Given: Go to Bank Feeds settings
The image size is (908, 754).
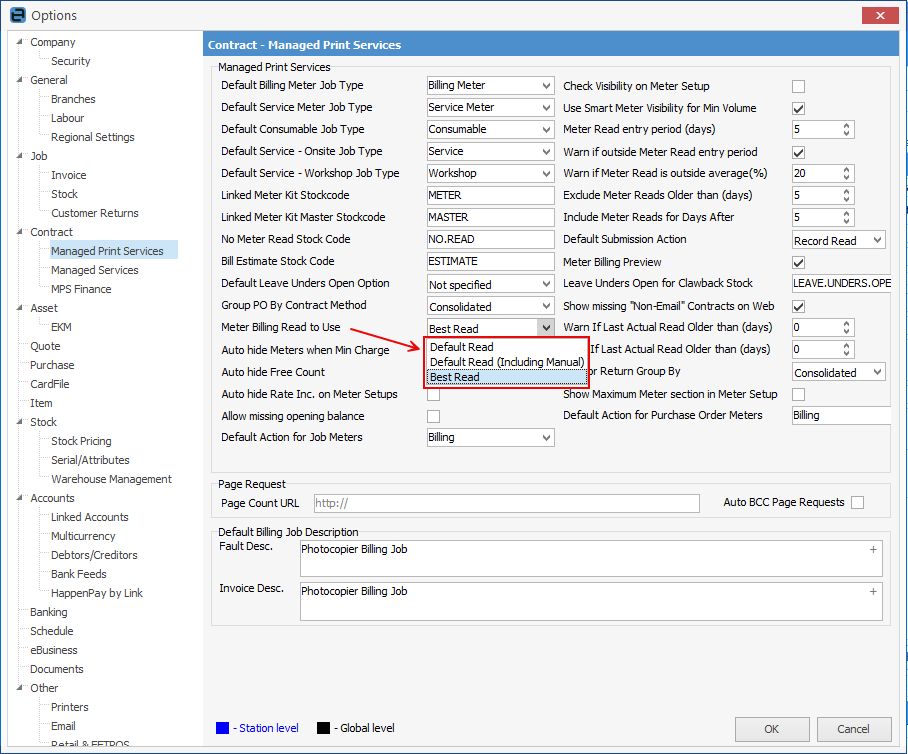Looking at the screenshot, I should [x=79, y=574].
